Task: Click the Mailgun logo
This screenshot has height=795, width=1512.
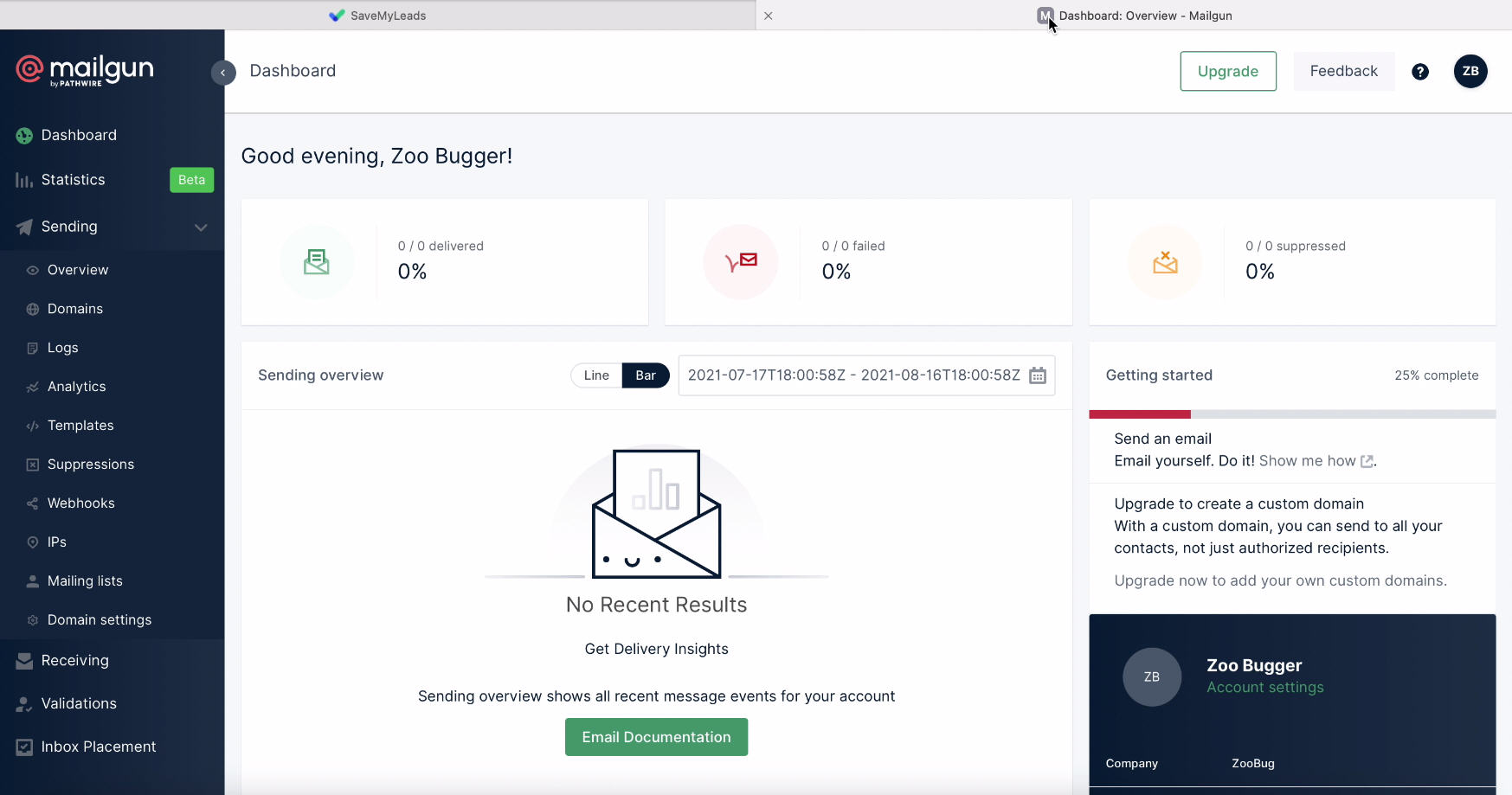Action: 85,70
